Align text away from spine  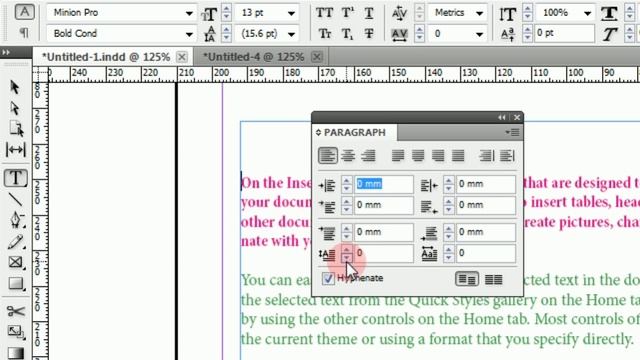pos(507,156)
